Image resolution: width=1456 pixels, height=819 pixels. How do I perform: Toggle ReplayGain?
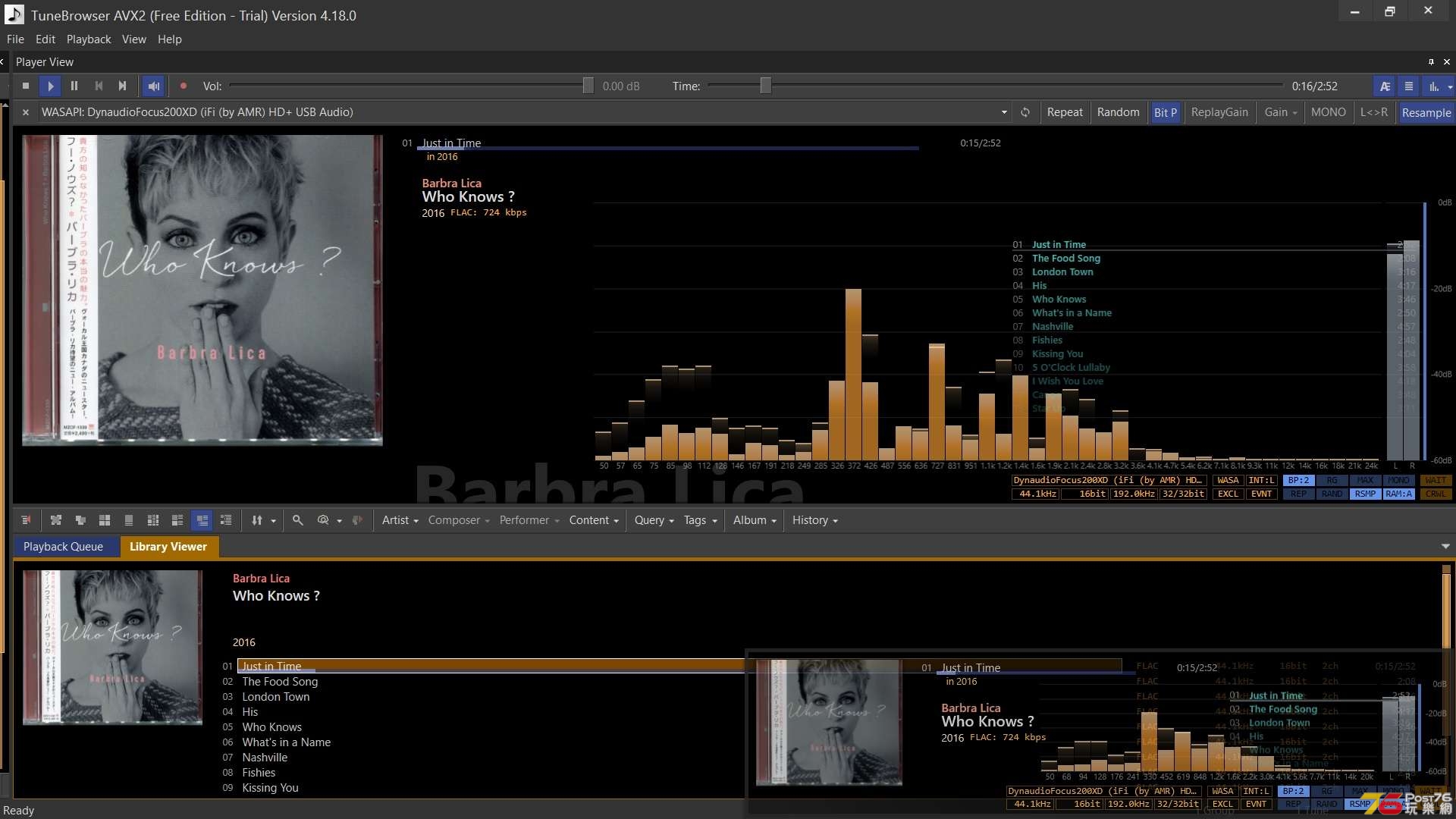tap(1219, 112)
